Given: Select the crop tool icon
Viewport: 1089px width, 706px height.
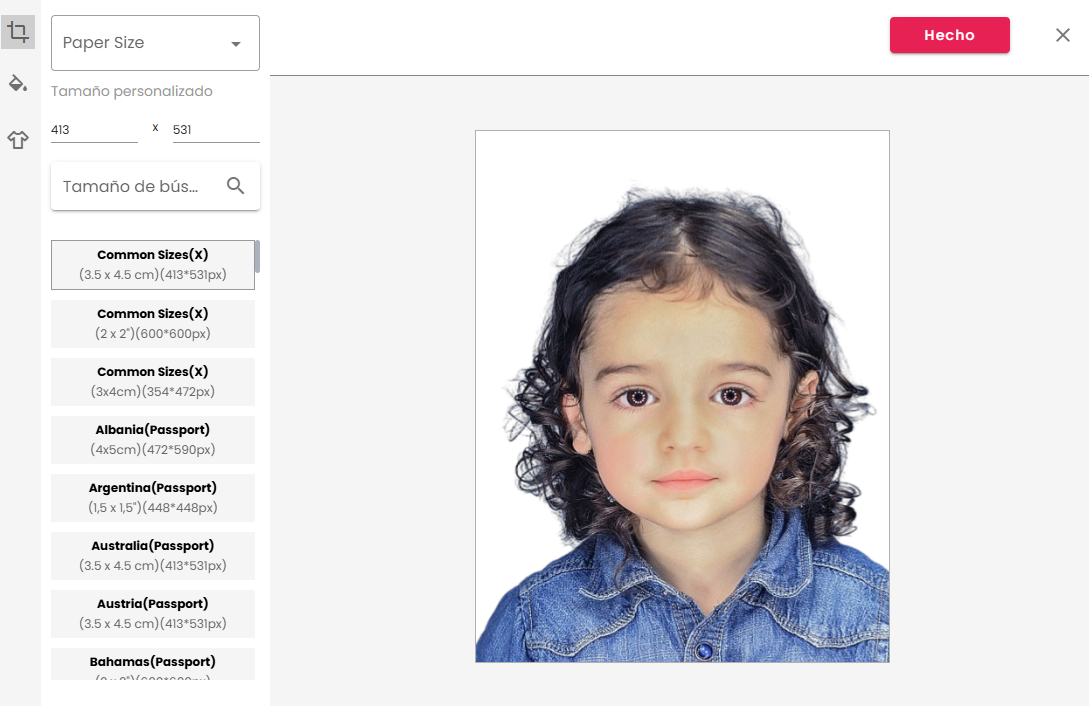Looking at the screenshot, I should (x=18, y=32).
